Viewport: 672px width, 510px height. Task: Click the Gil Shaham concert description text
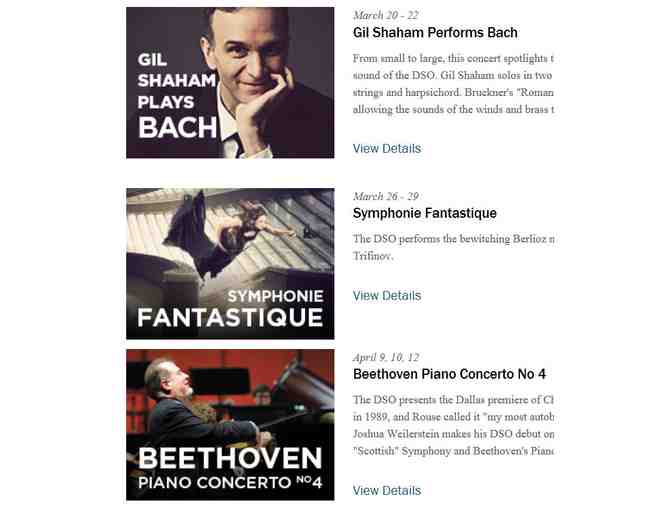[453, 84]
